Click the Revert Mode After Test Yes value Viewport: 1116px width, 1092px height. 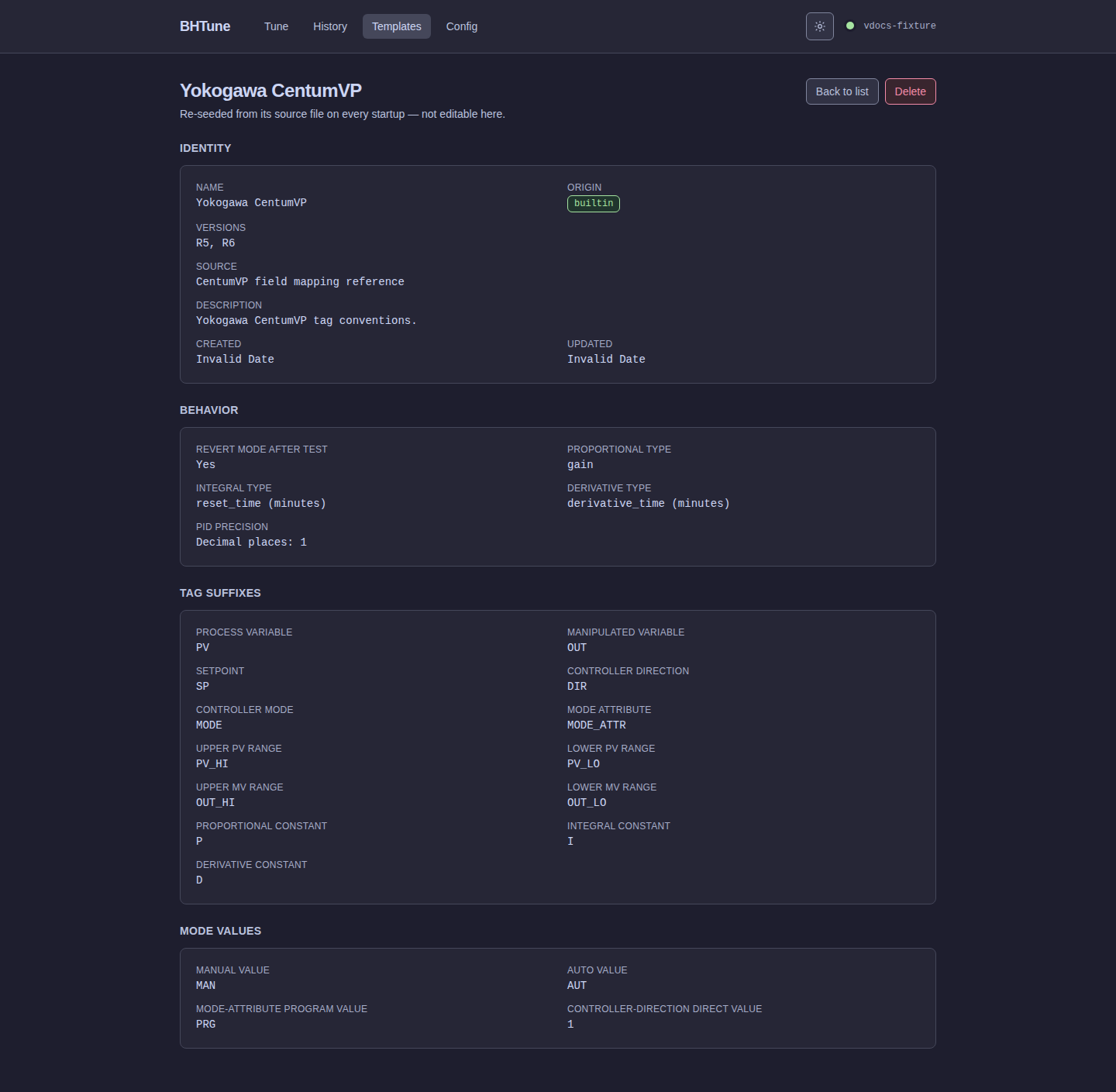coord(205,465)
